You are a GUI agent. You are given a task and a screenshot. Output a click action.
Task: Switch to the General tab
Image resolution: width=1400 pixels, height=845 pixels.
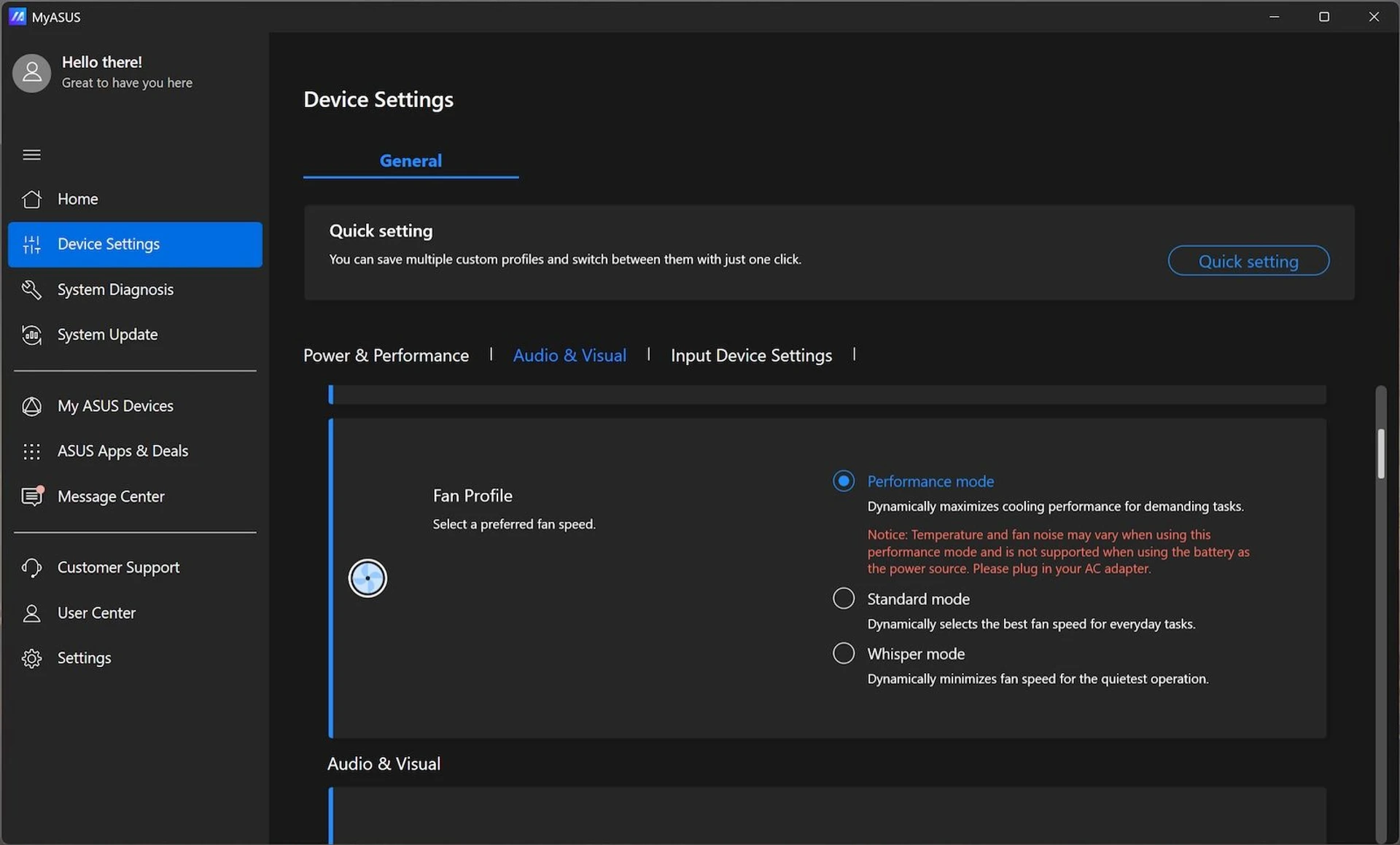point(411,160)
